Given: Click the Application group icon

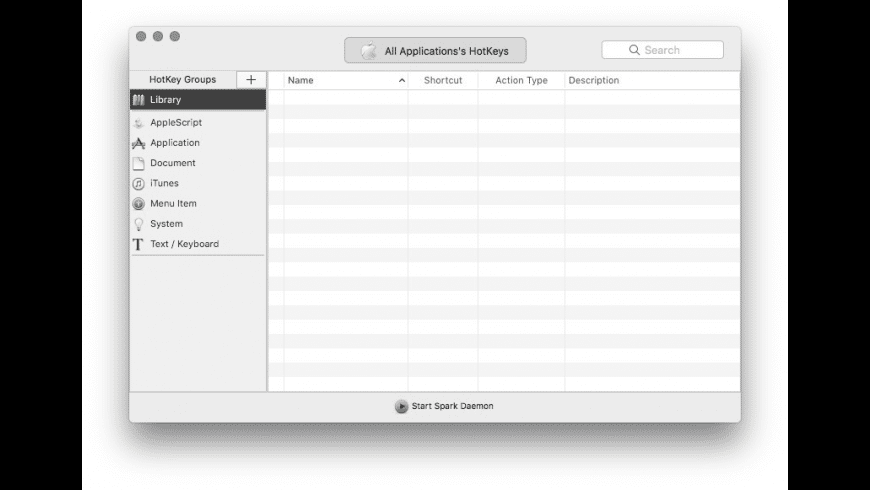Looking at the screenshot, I should coord(139,143).
